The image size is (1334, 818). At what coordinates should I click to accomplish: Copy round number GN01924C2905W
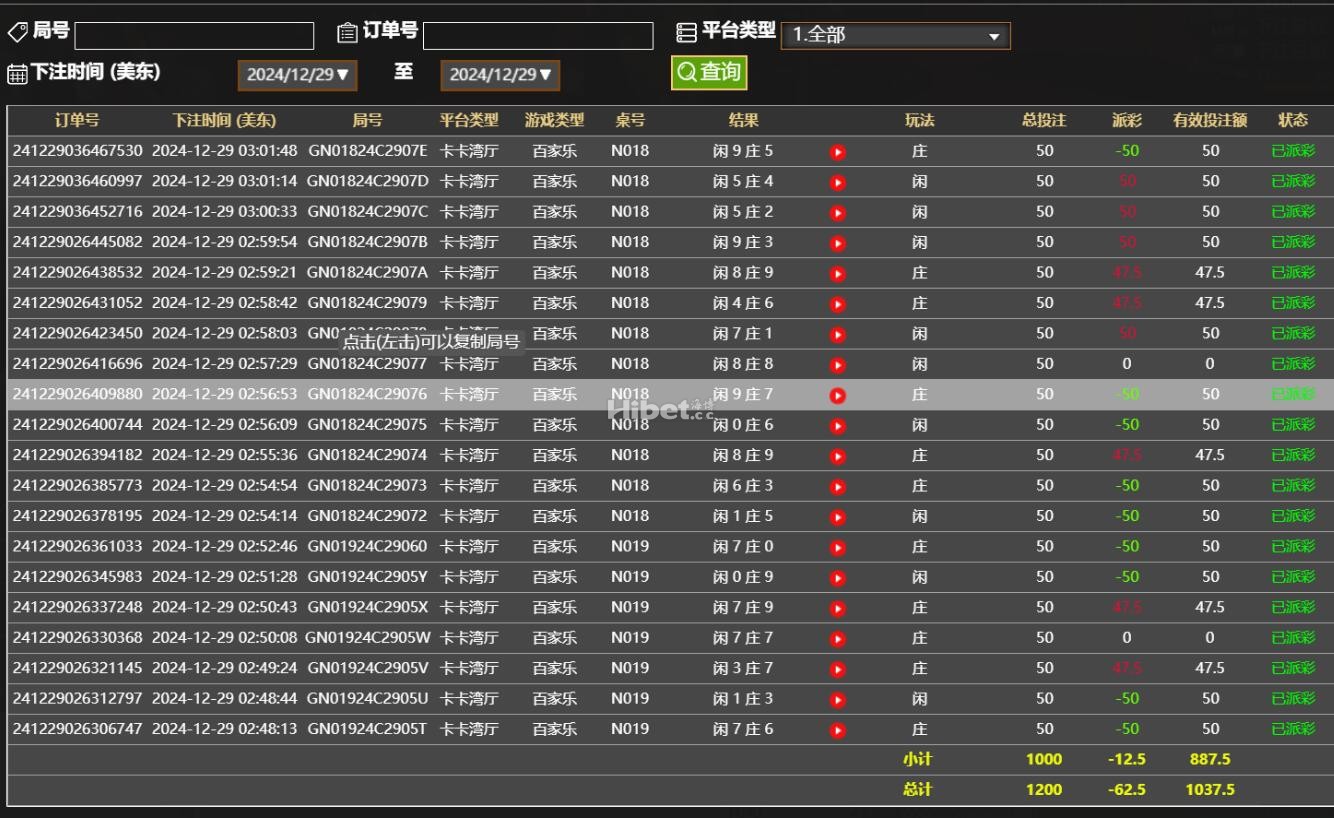tap(368, 637)
